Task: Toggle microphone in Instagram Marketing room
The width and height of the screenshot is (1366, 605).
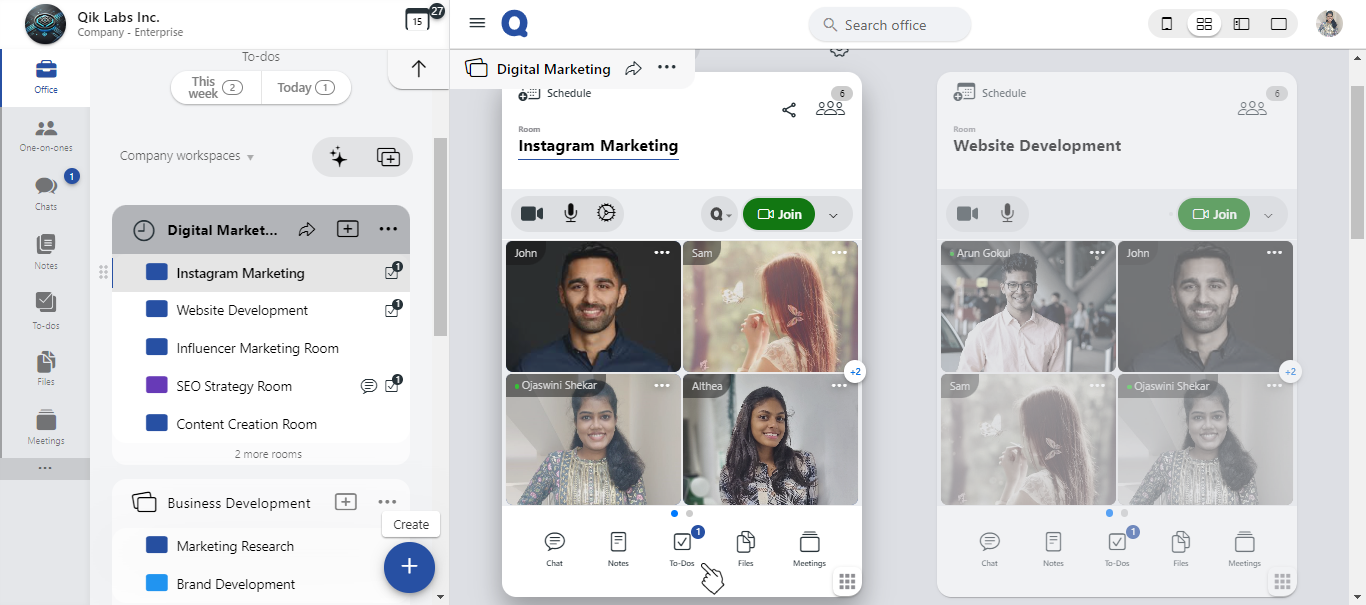Action: pos(570,213)
